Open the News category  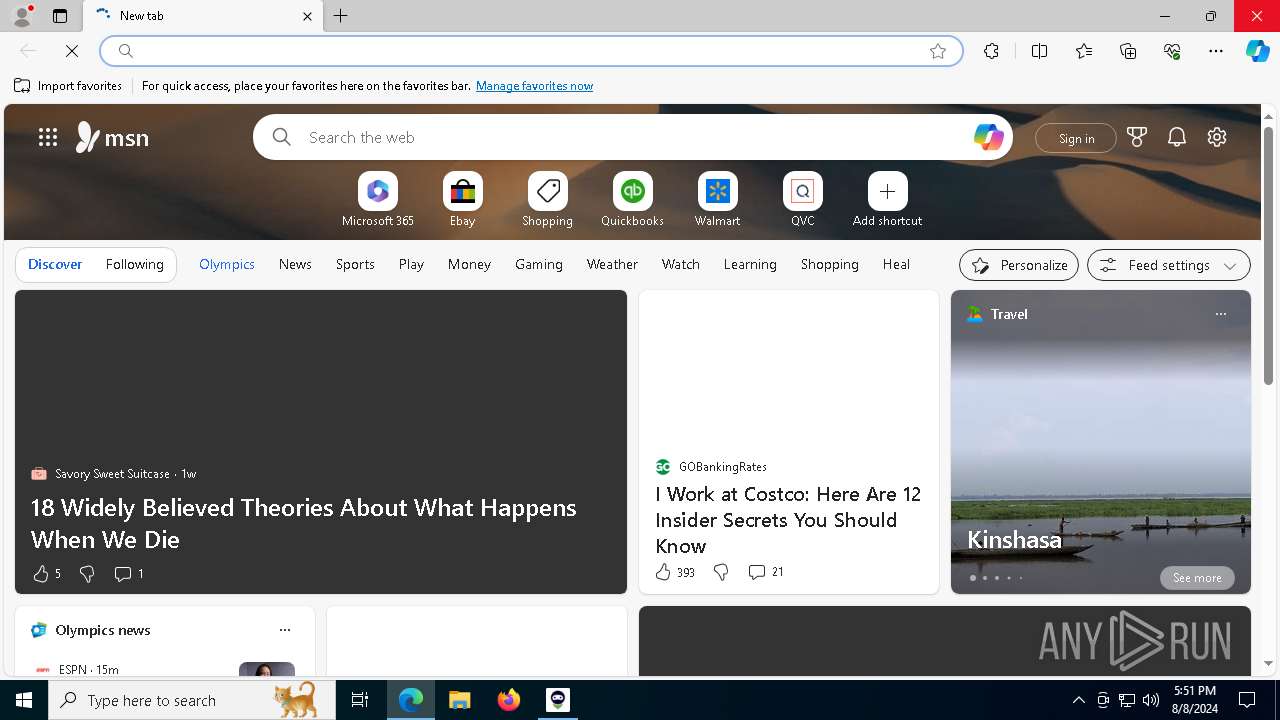click(x=295, y=264)
